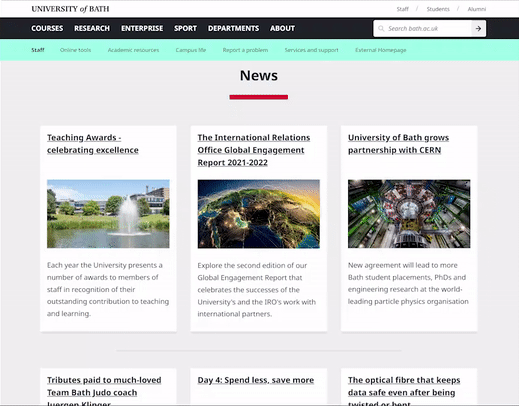Open University of Bath CERN partnership article

398,144
